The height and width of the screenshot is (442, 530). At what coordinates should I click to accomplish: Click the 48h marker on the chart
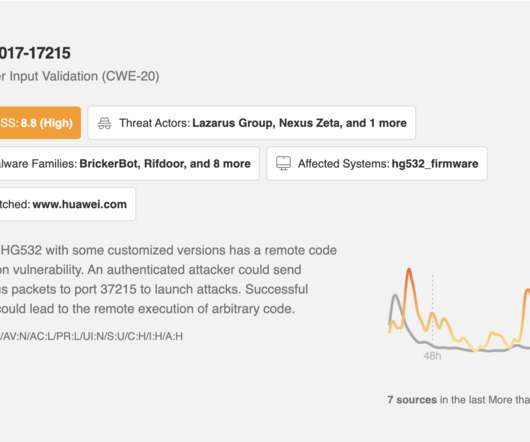tap(432, 356)
